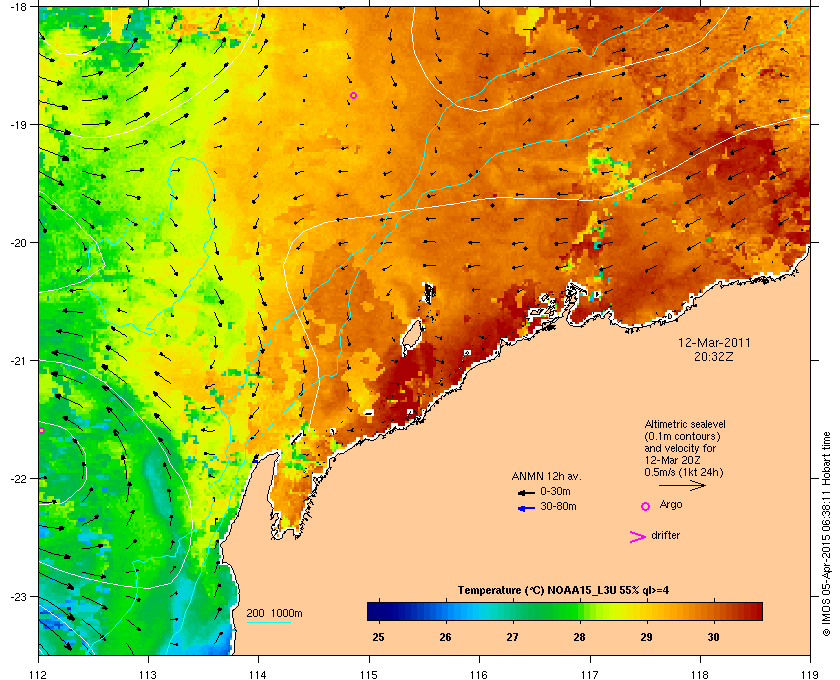
Task: Click the '0.5m/s (1kt 24h)' scale text
Action: (684, 473)
